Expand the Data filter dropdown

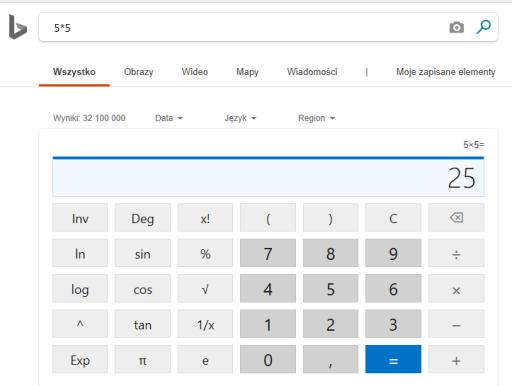tap(169, 118)
